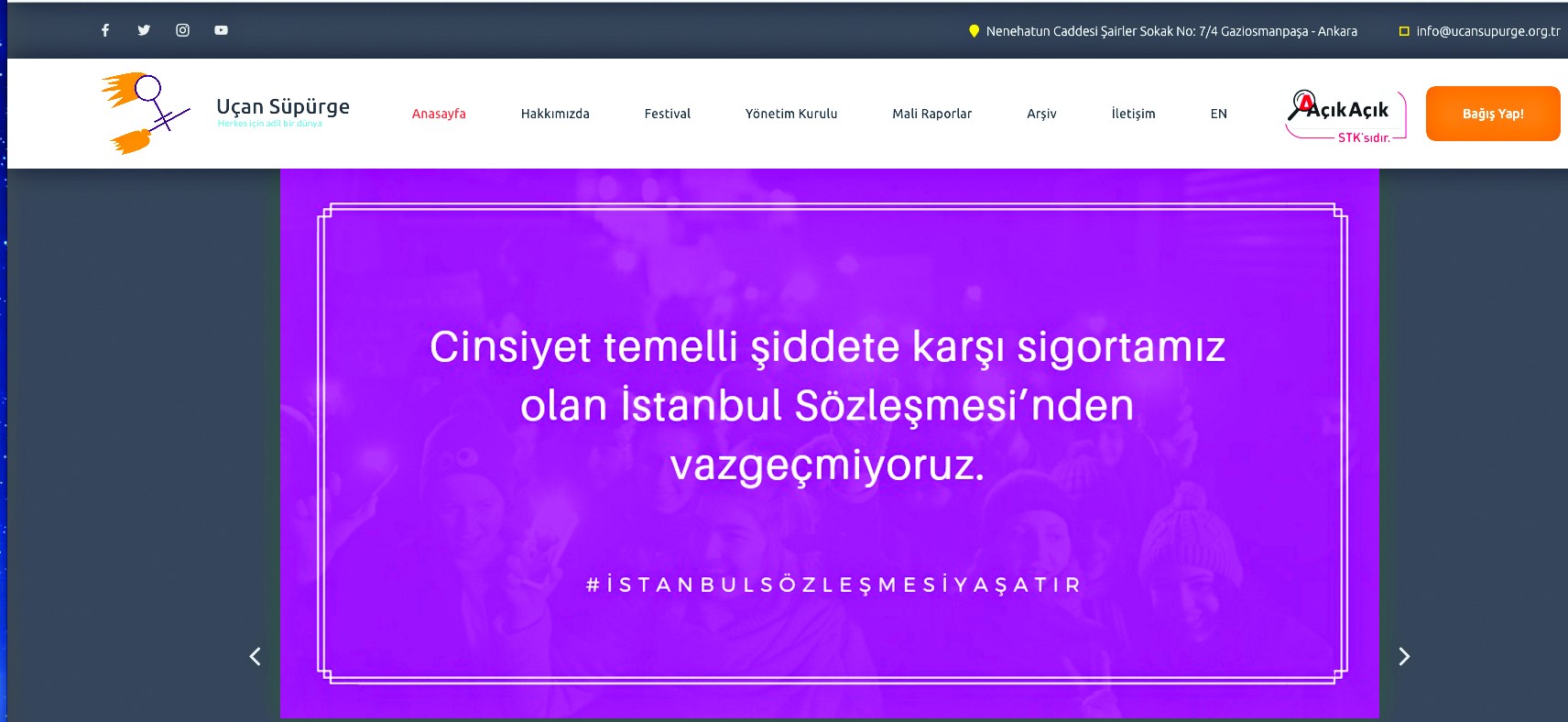
Task: Open the Twitter social icon
Action: click(x=144, y=30)
